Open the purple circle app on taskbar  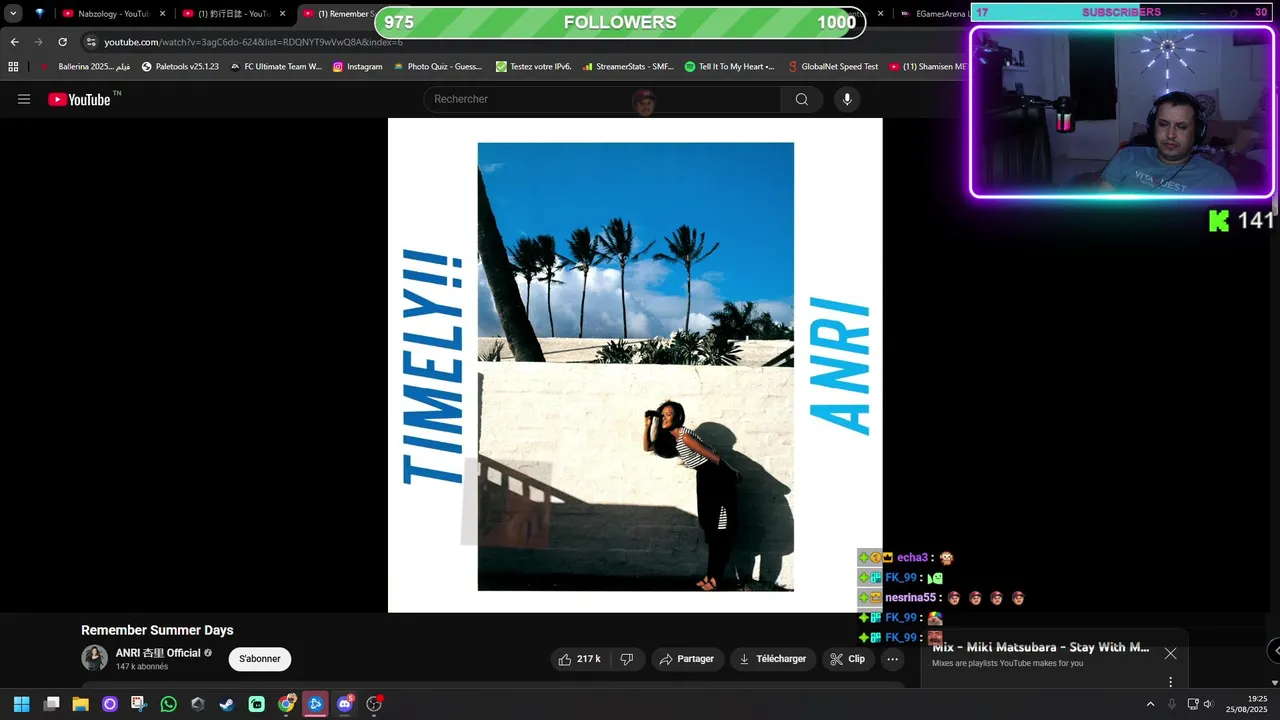click(110, 704)
